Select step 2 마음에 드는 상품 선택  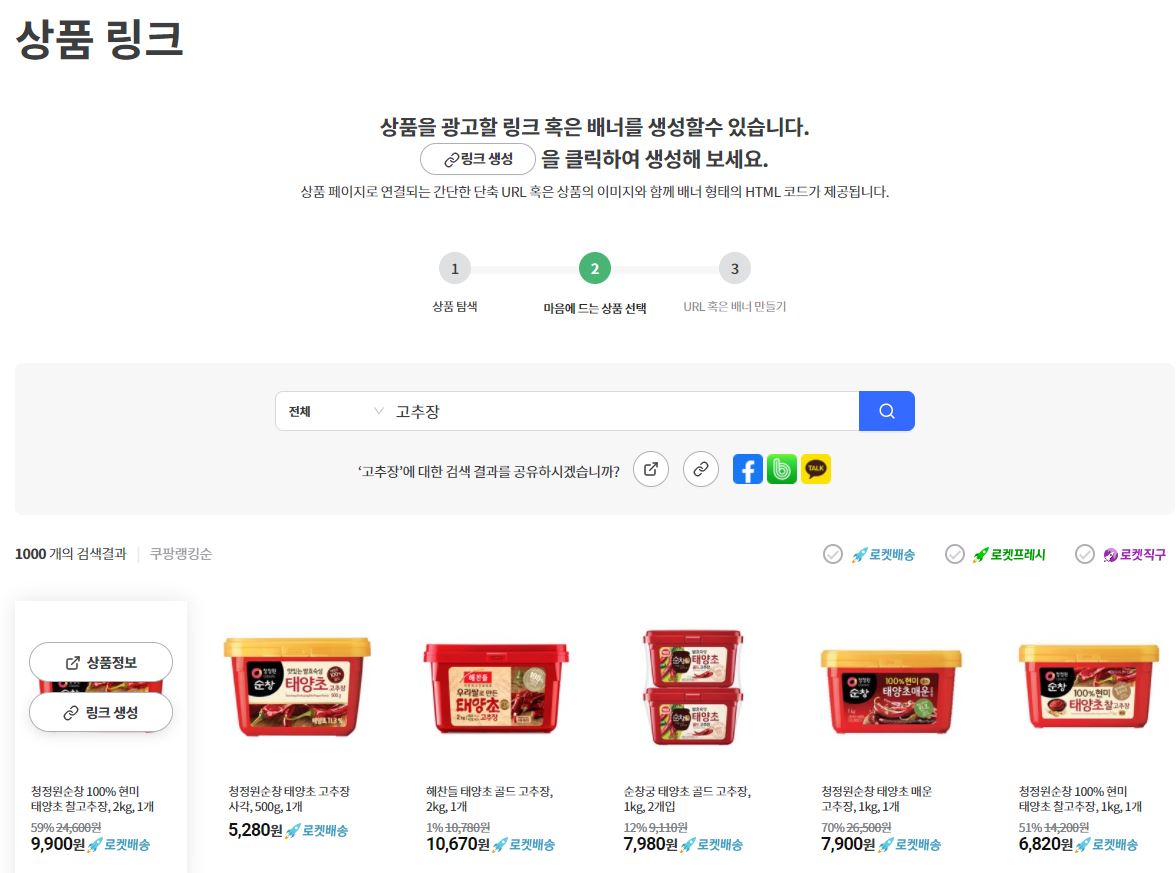point(595,268)
